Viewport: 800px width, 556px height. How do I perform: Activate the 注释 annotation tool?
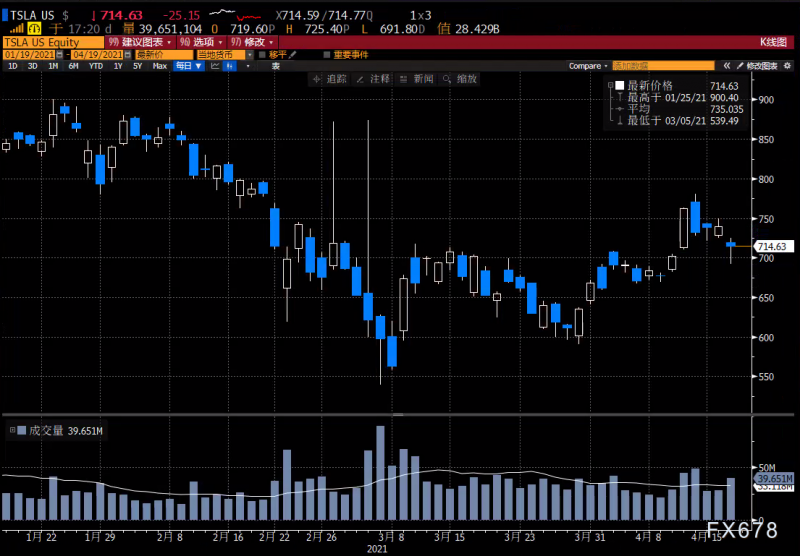point(373,79)
